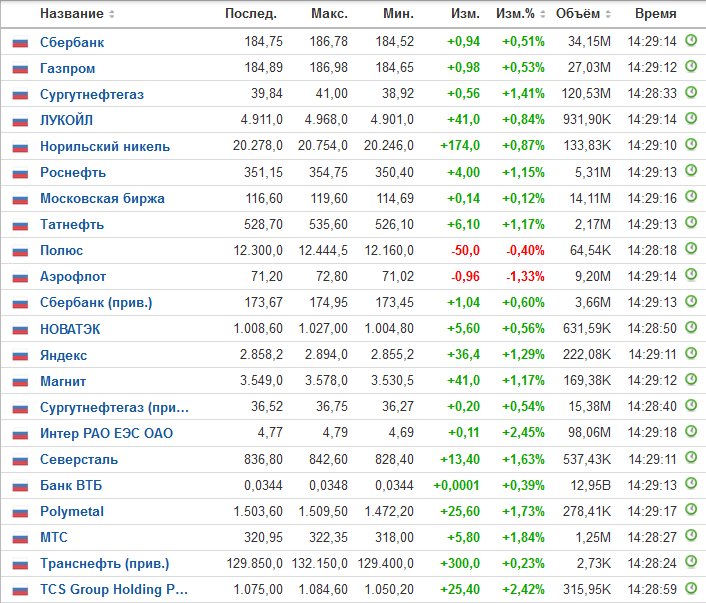Click the Russian flag beside Сбербанк (прив.)
This screenshot has width=706, height=603.
coord(20,304)
